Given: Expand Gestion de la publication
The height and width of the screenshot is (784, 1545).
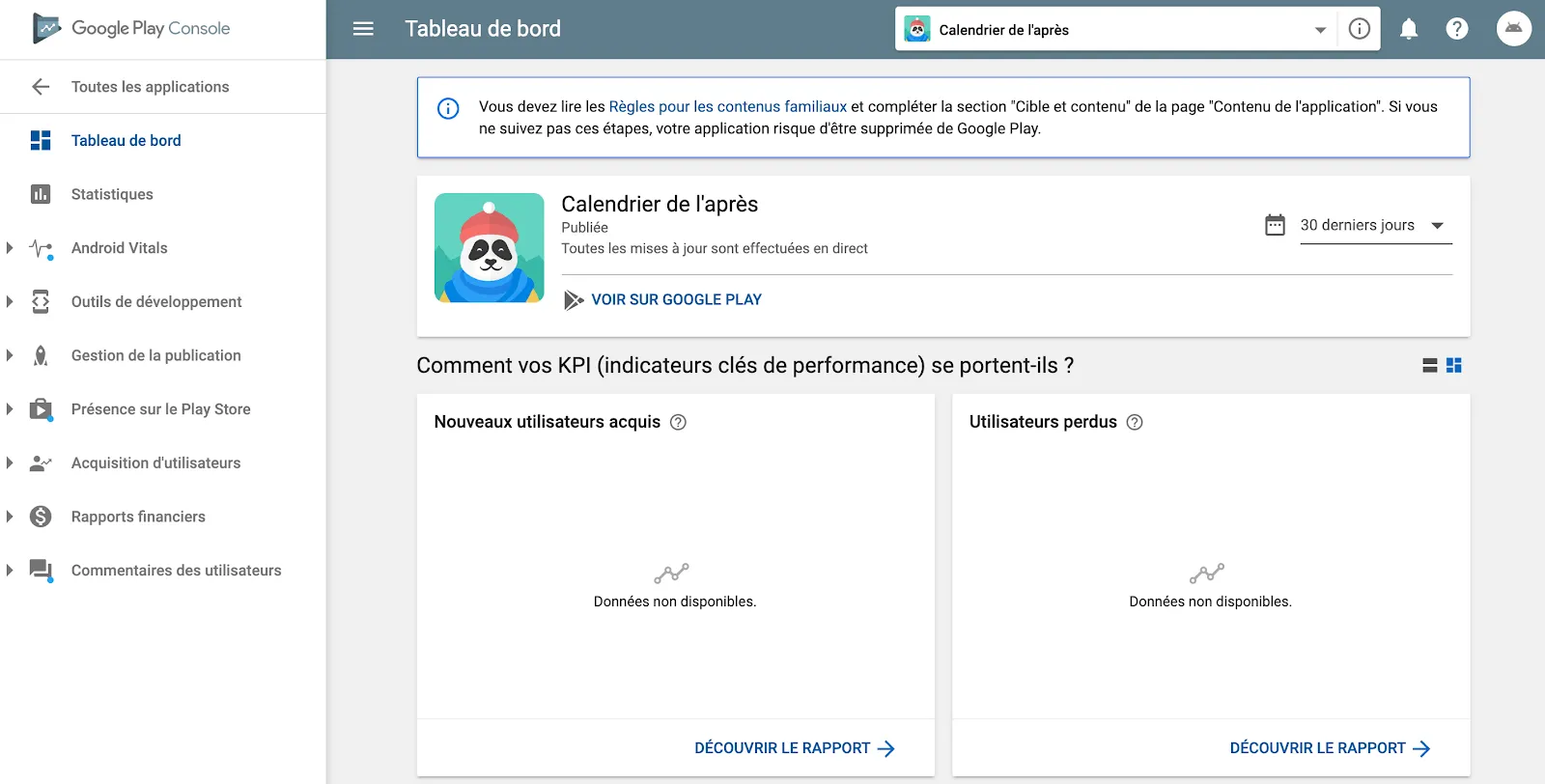Looking at the screenshot, I should pos(10,355).
